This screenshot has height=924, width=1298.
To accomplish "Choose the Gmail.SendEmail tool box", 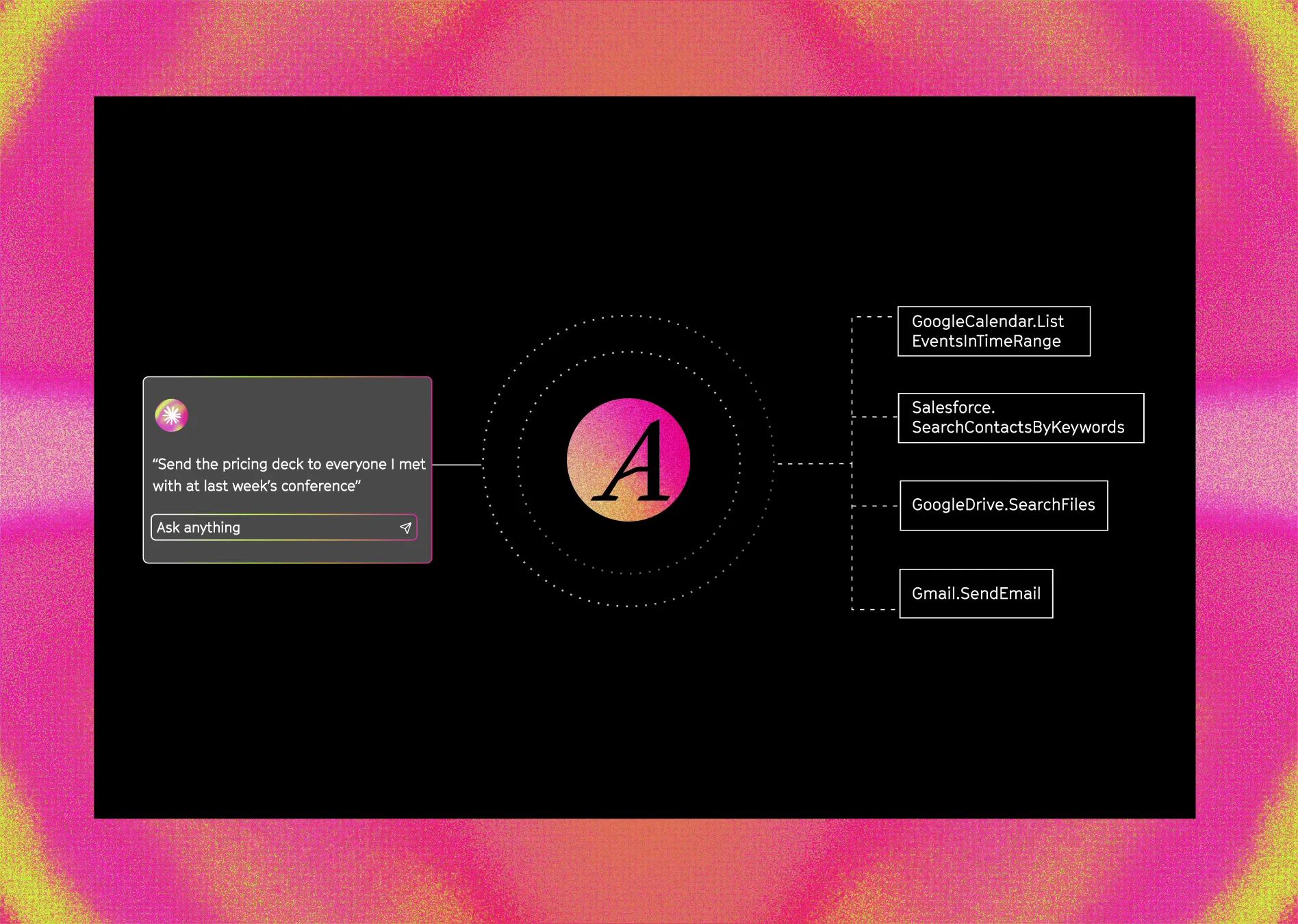I will (976, 593).
